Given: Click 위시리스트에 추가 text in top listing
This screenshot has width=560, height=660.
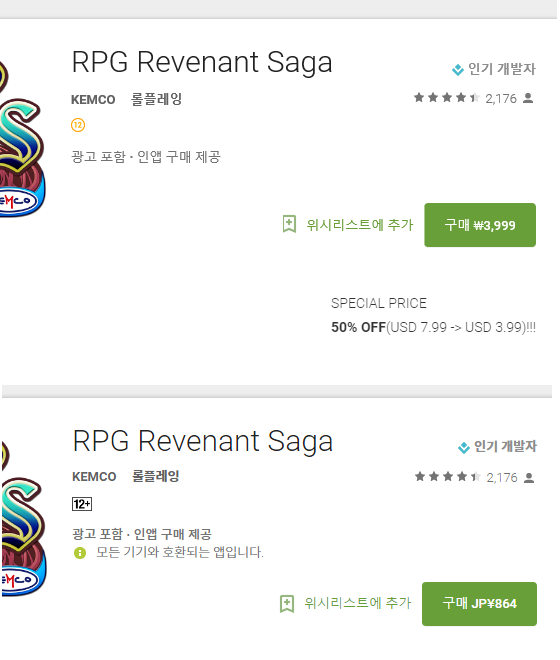Looking at the screenshot, I should pos(360,225).
